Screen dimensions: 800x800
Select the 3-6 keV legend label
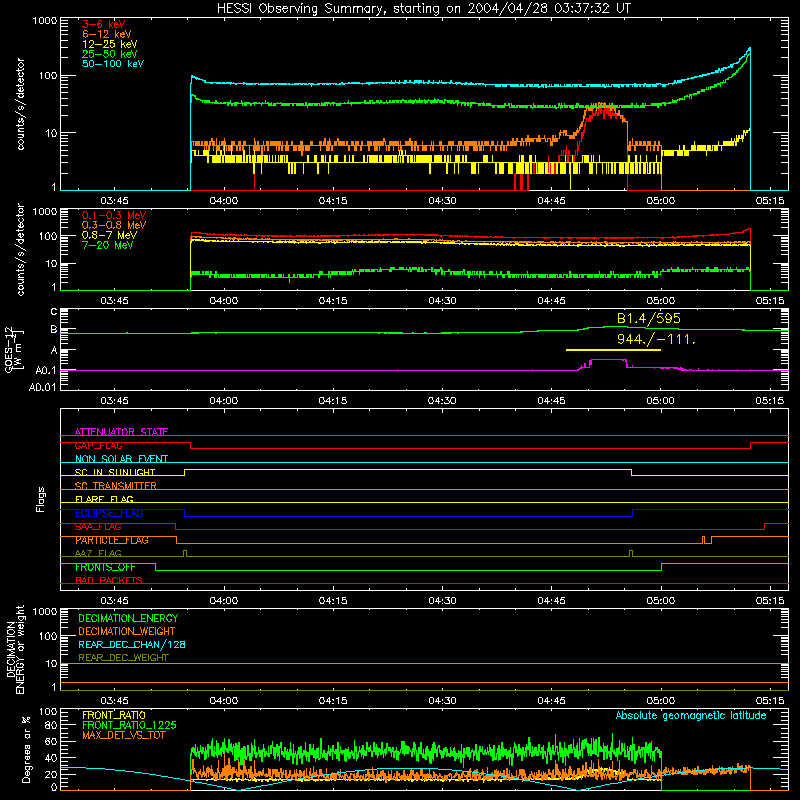[103, 24]
